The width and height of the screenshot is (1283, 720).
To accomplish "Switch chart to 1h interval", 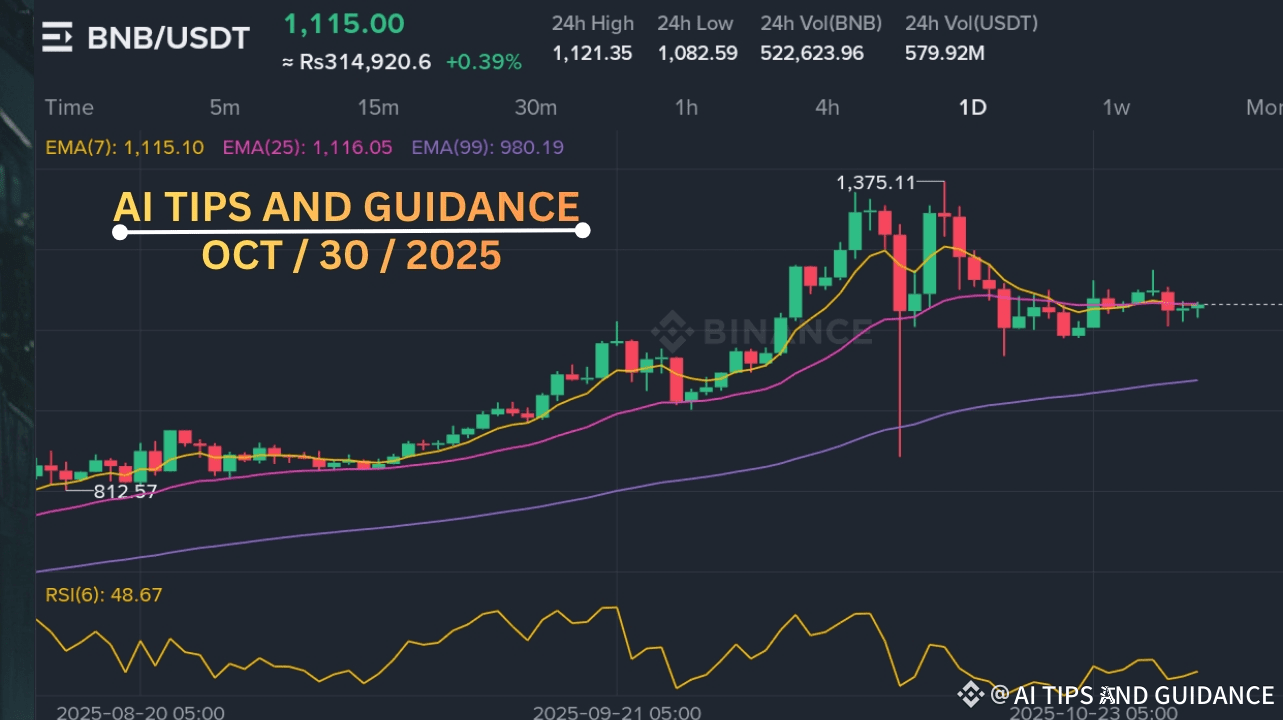I will [686, 108].
